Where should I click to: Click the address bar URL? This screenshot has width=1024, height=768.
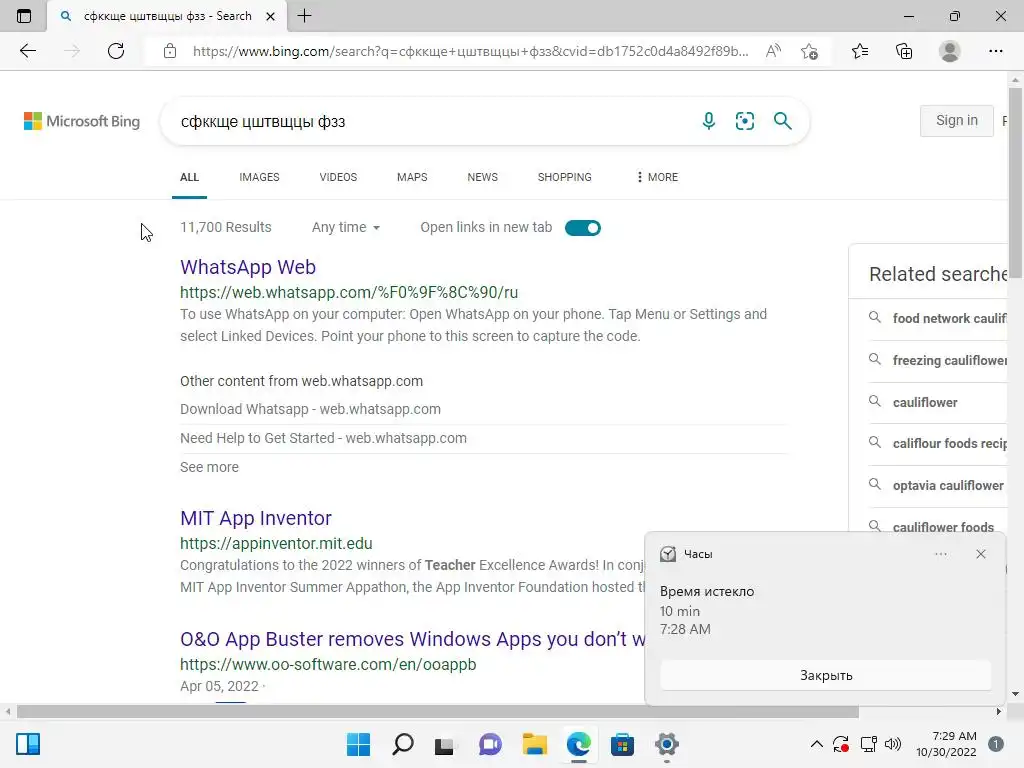pos(470,51)
